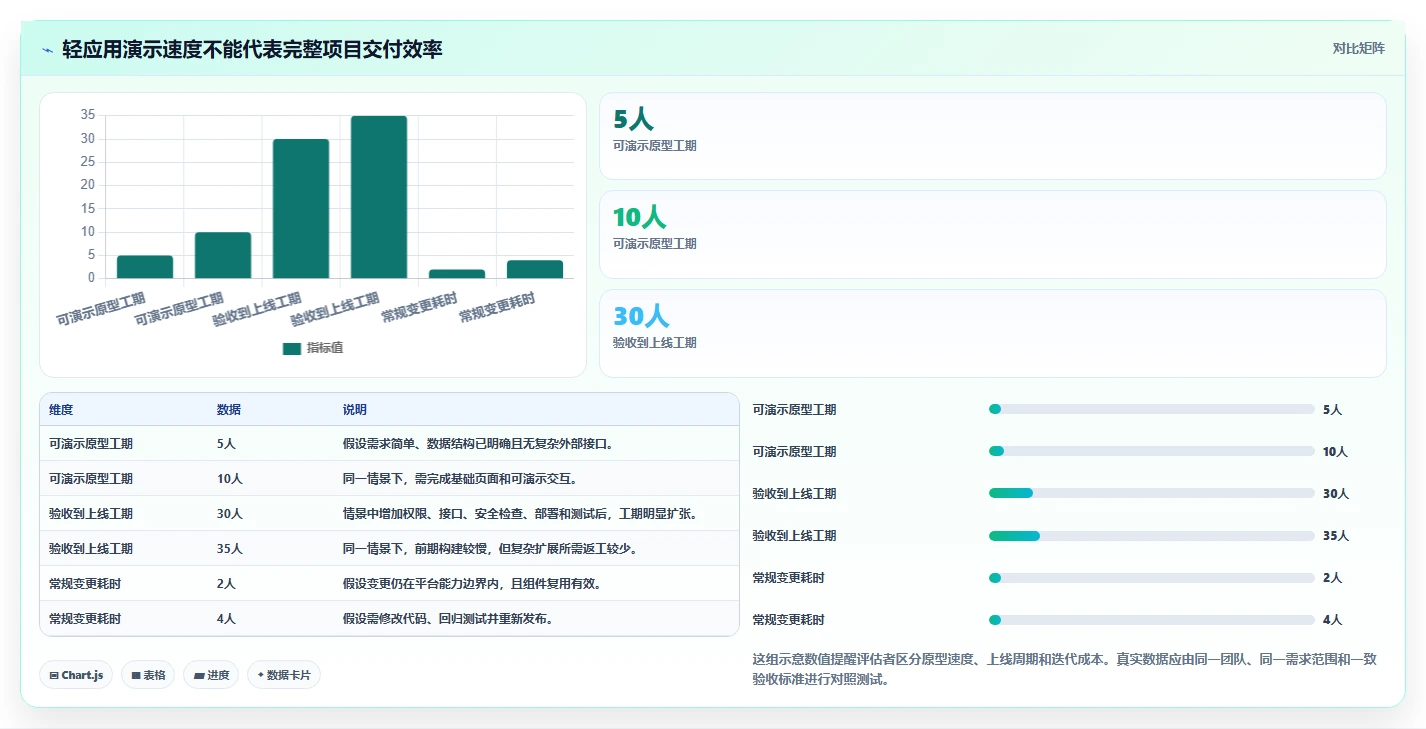Image resolution: width=1426 pixels, height=729 pixels.
Task: Click the description about 前期构建较慢
Action: (x=490, y=549)
